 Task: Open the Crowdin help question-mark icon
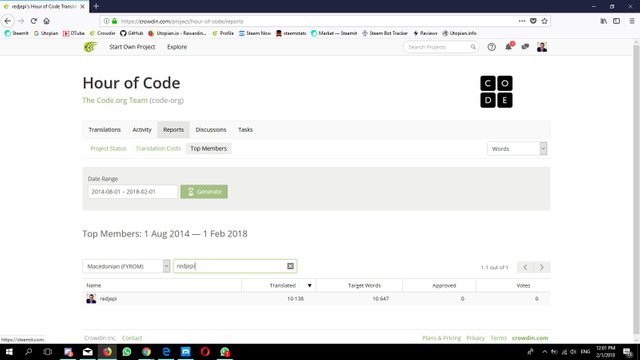(491, 47)
